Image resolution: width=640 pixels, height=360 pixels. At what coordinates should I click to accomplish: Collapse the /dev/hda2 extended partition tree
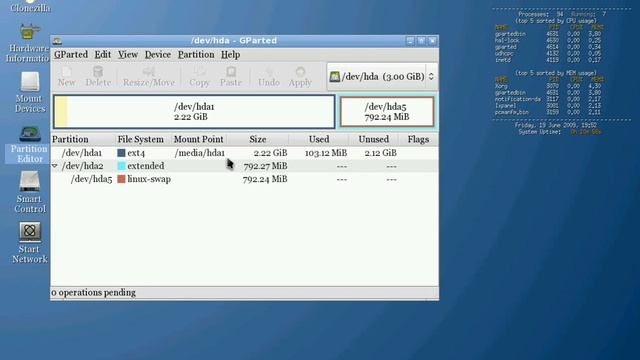pos(55,166)
